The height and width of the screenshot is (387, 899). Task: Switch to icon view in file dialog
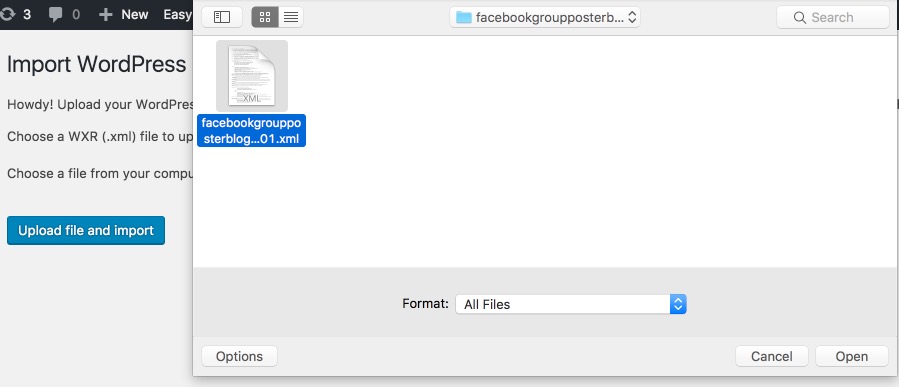click(265, 17)
